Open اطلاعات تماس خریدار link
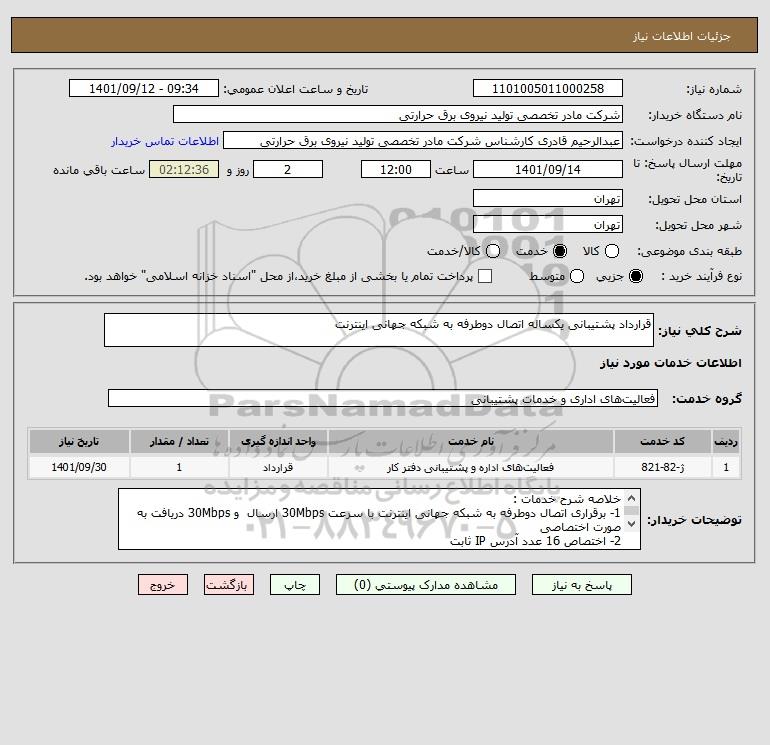 [165, 141]
